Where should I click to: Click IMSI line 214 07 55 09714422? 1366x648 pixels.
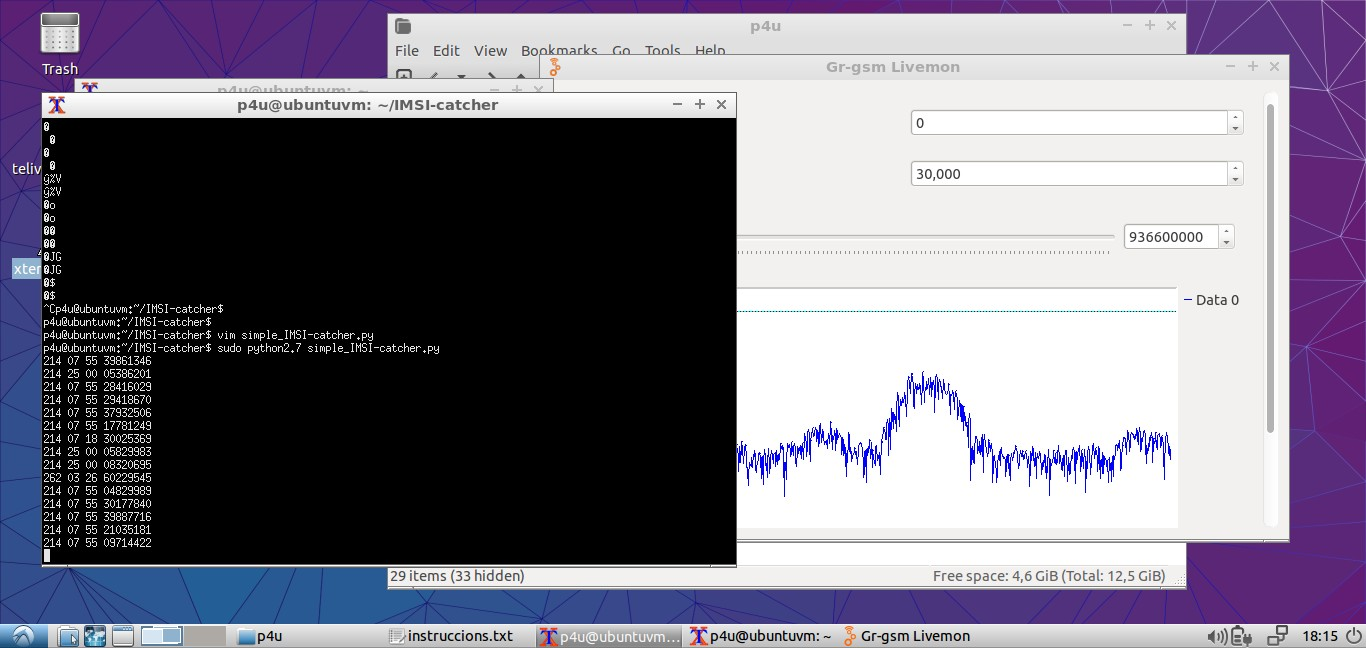tap(97, 543)
